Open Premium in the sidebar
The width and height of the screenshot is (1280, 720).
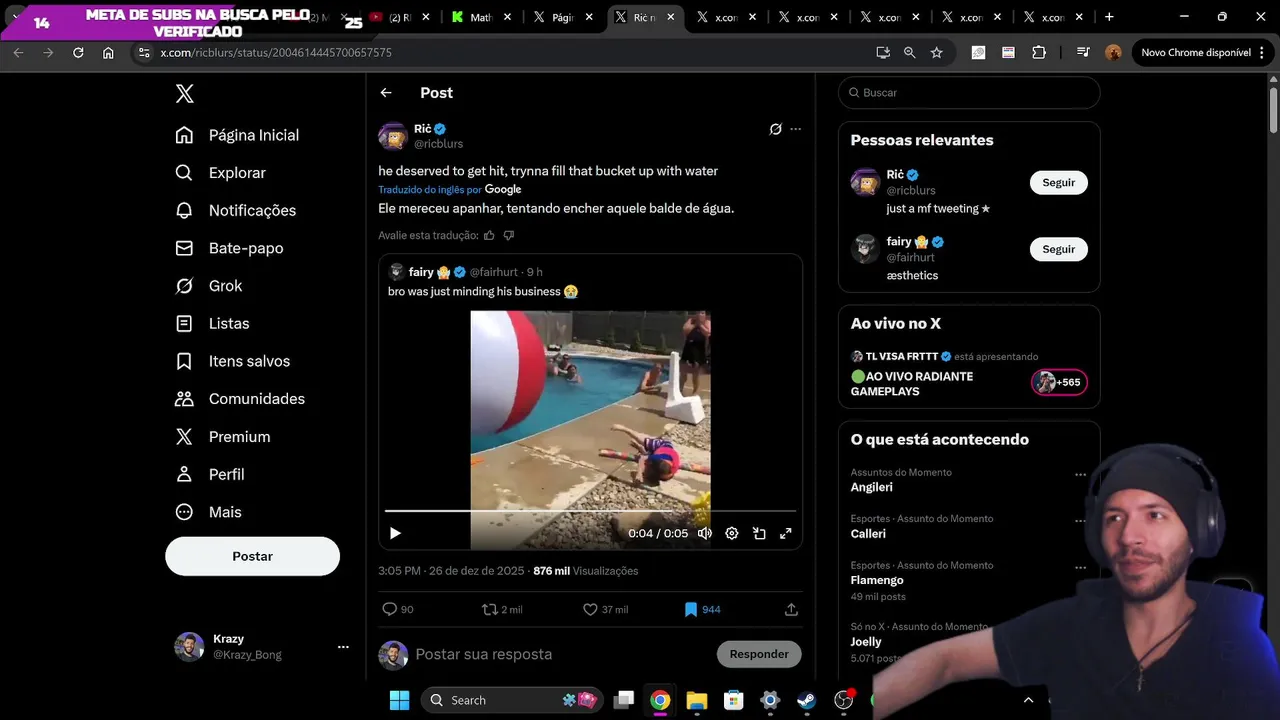click(223, 437)
